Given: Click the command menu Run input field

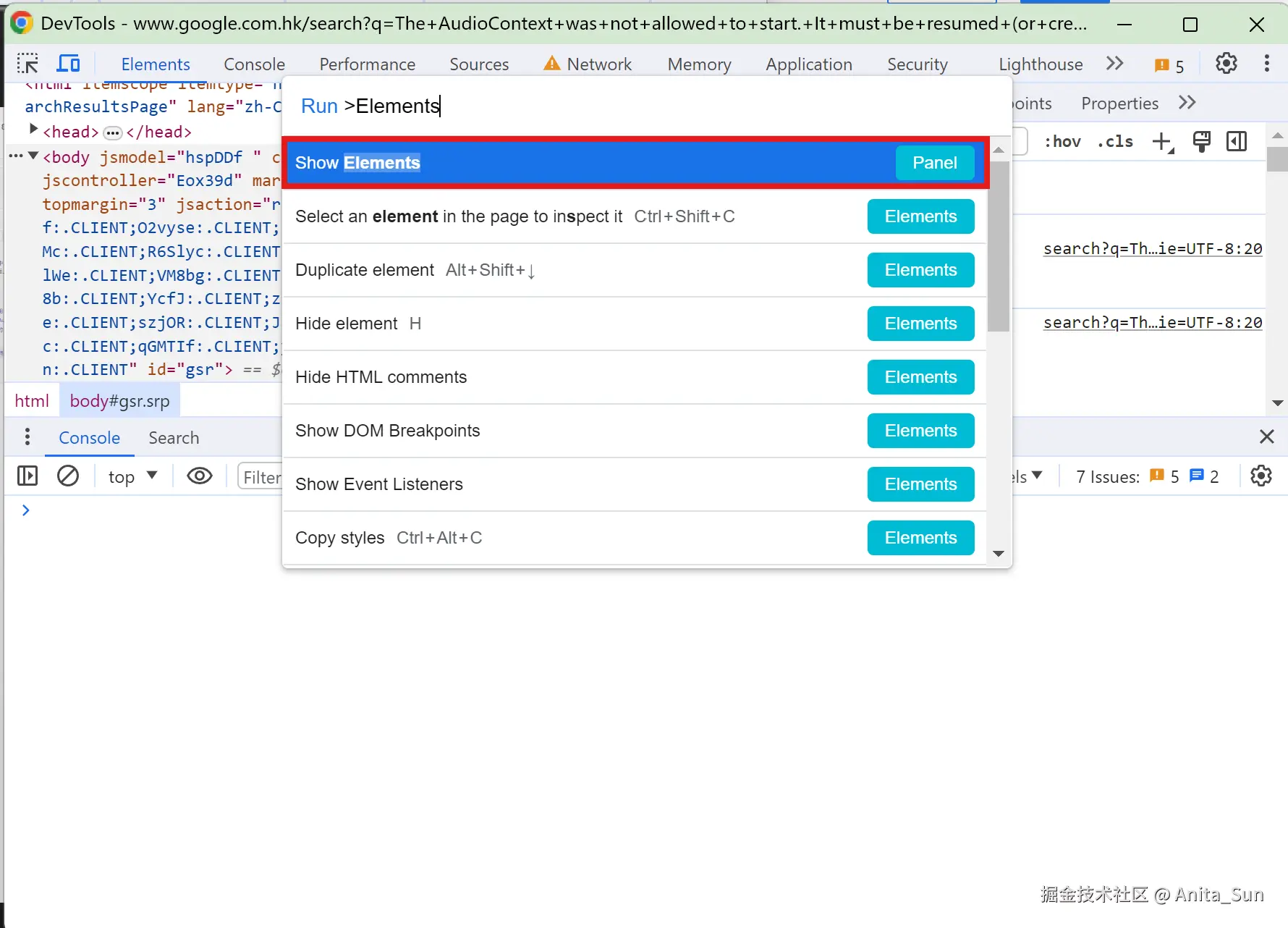Looking at the screenshot, I should pos(647,106).
